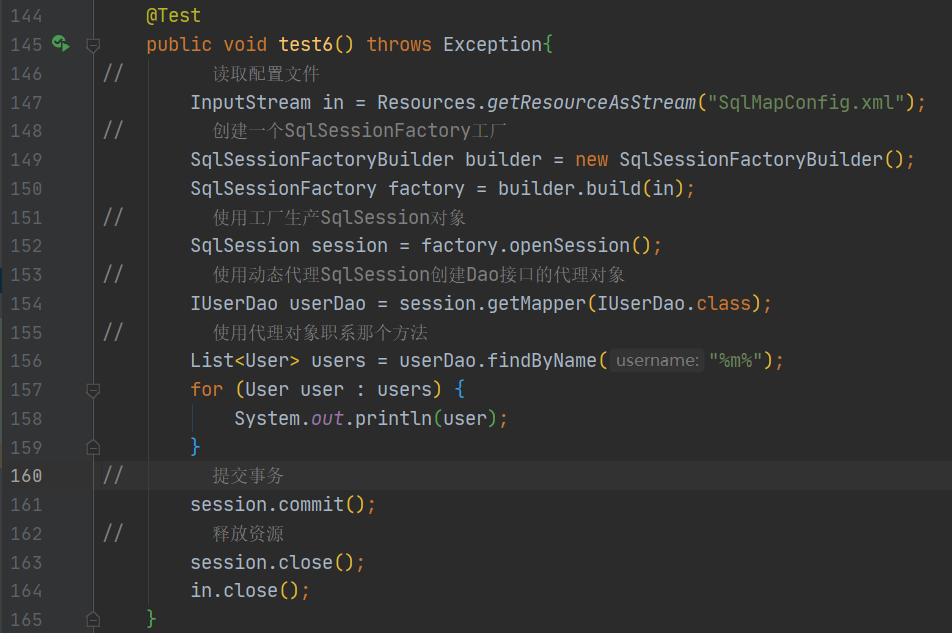Click session.getMapper call on line 154
The height and width of the screenshot is (633, 952).
coord(492,303)
